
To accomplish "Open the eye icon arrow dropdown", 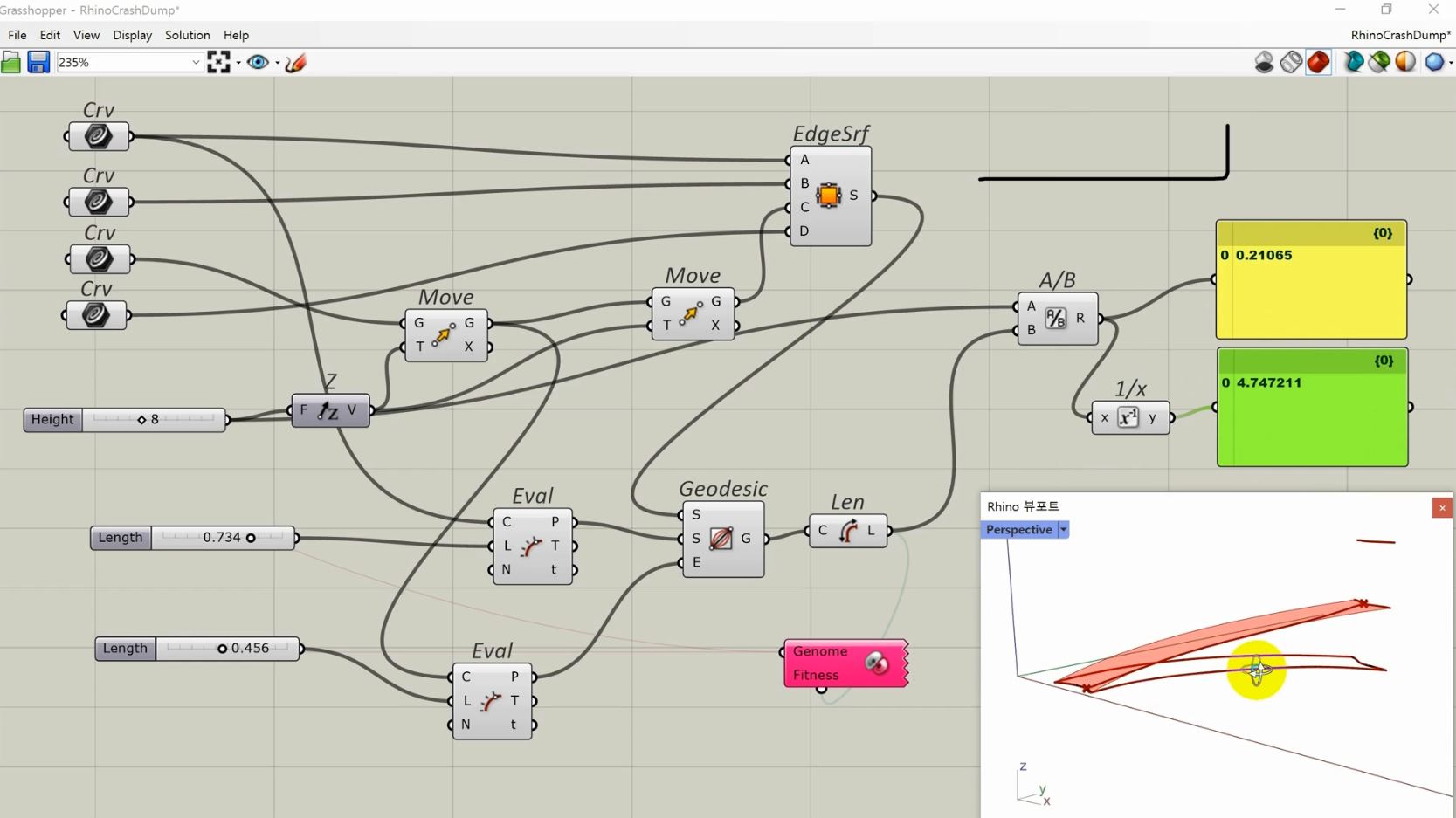I will [277, 63].
